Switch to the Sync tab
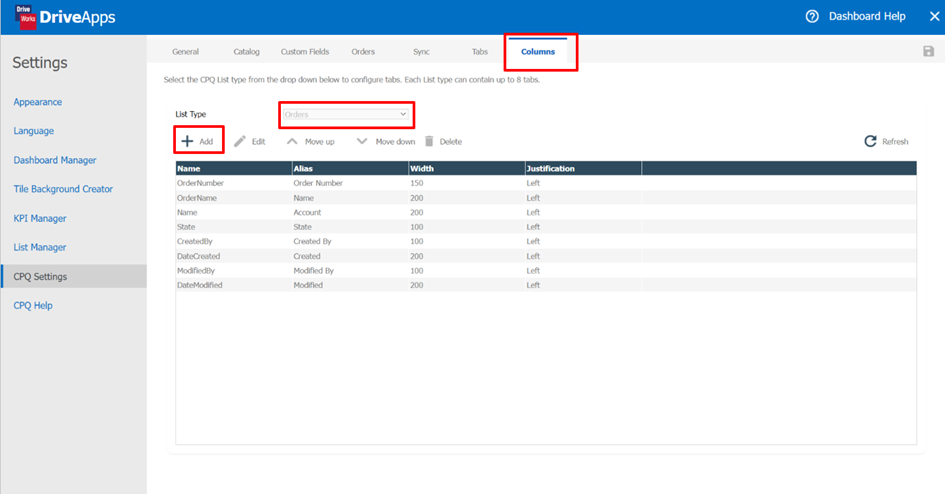The image size is (945, 494). coord(421,52)
